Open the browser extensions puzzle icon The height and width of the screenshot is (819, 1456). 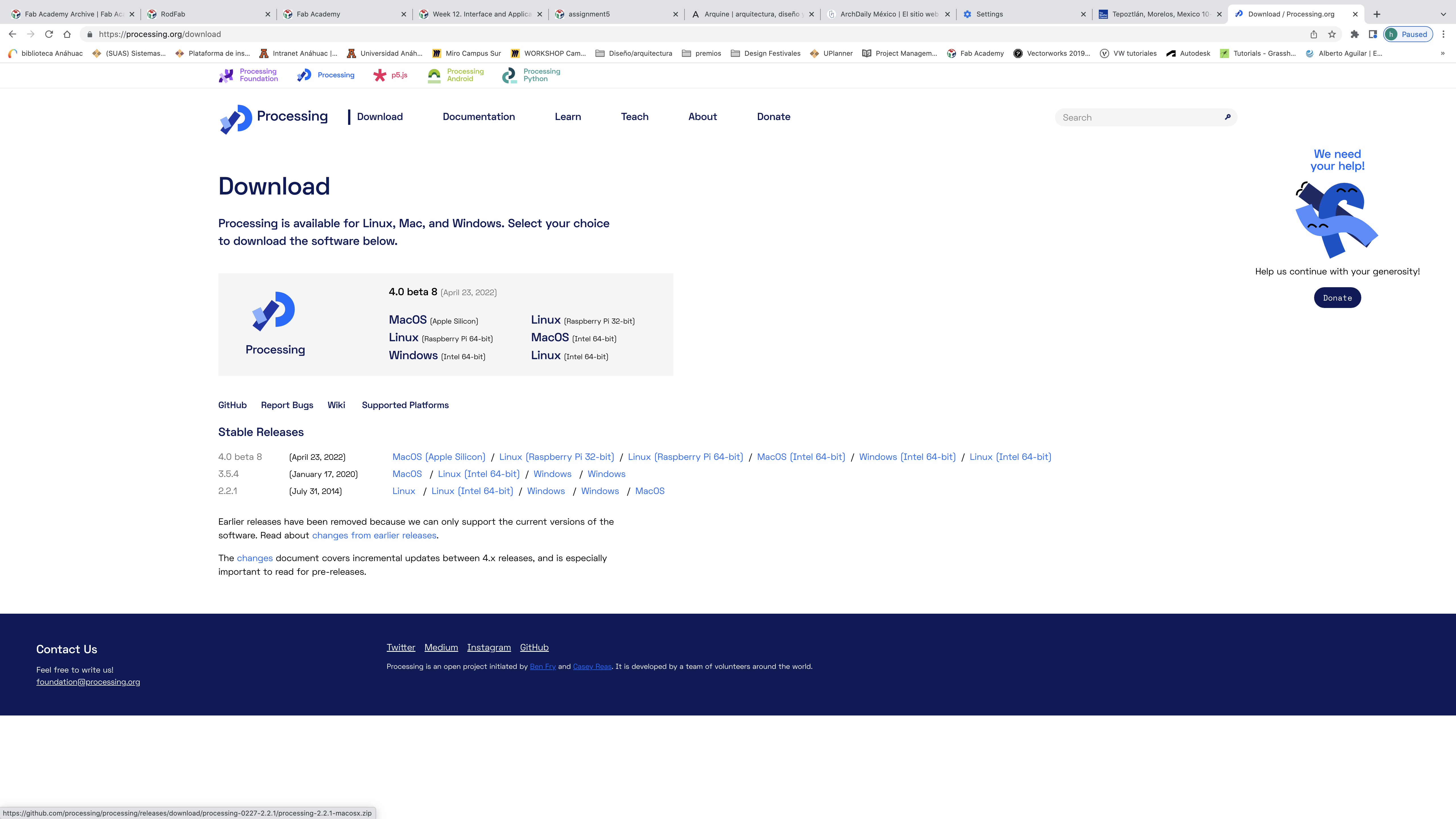(1354, 34)
